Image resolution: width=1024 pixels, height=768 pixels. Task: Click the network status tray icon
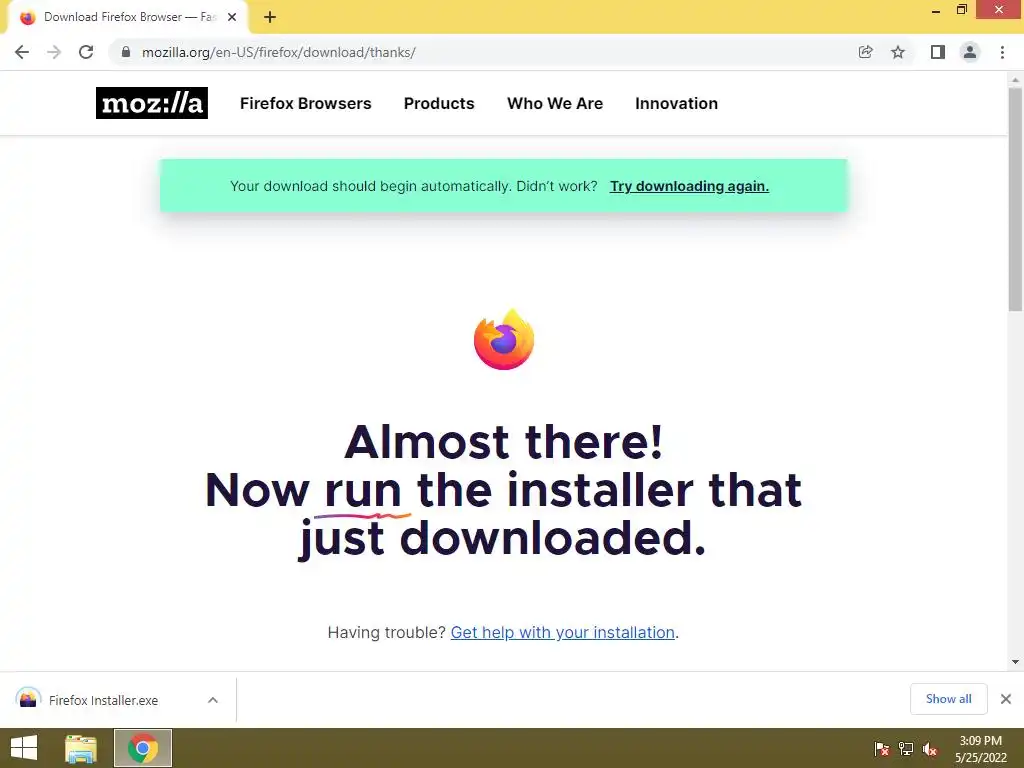[x=906, y=749]
